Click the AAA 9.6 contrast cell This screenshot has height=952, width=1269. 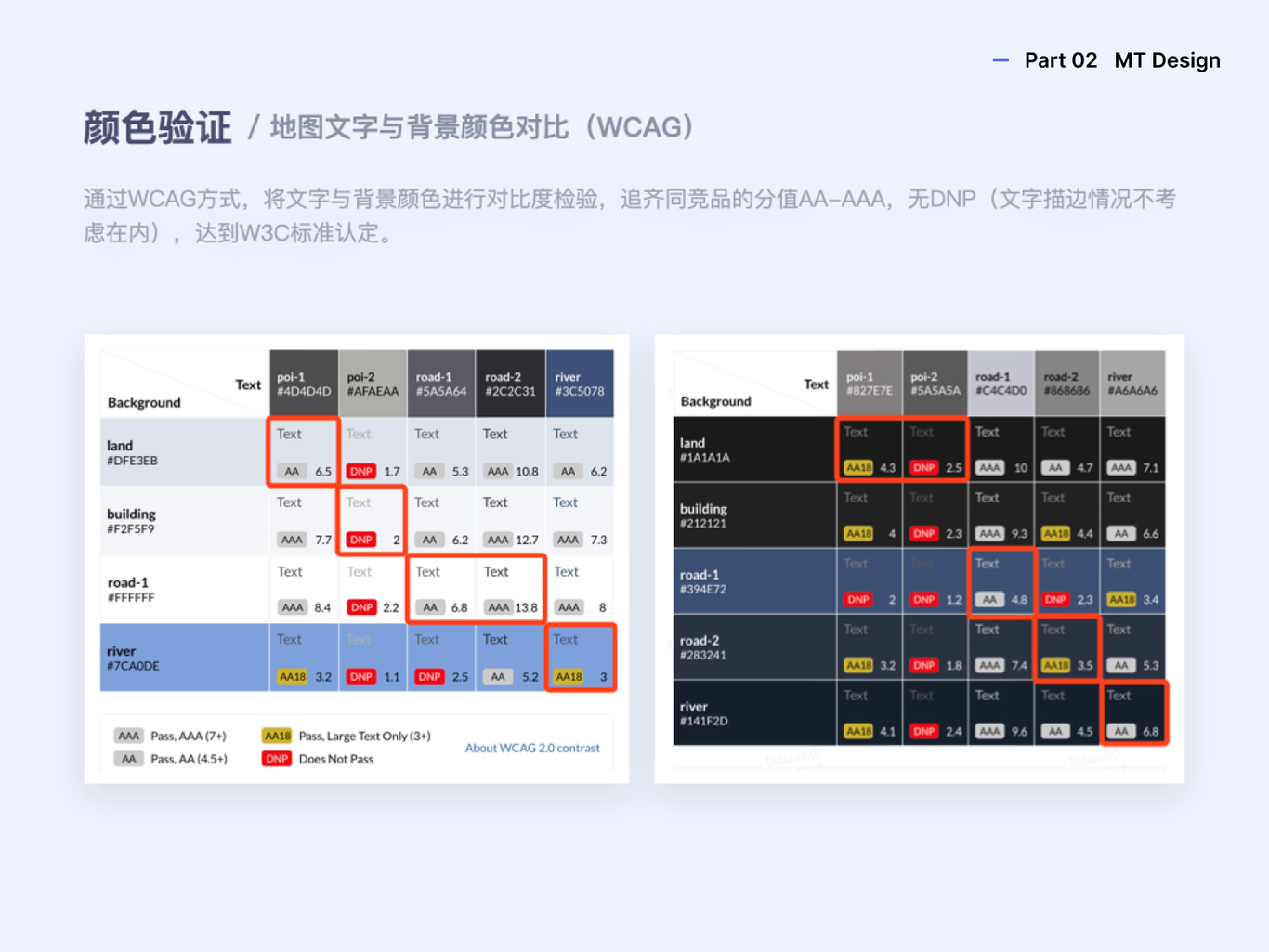pos(1001,713)
